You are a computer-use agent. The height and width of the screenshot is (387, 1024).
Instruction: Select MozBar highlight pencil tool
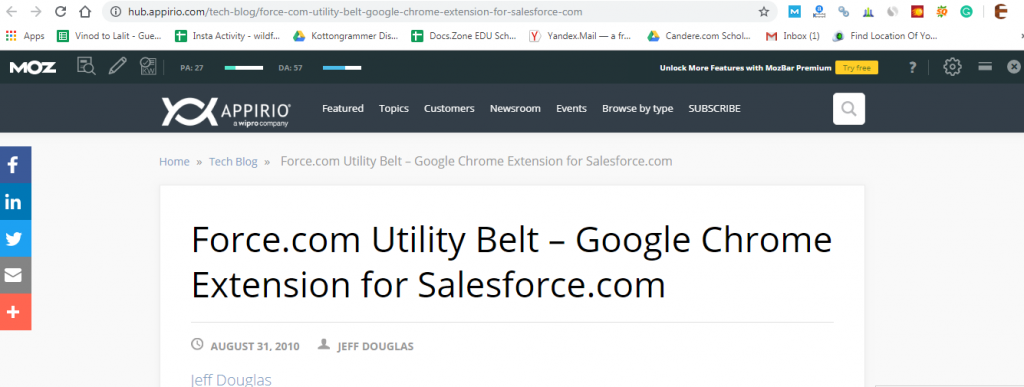pos(118,66)
